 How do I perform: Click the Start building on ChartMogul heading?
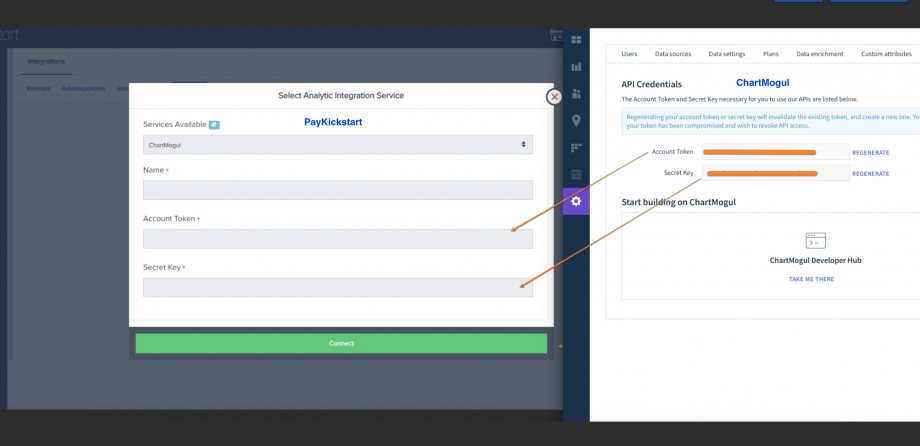678,202
